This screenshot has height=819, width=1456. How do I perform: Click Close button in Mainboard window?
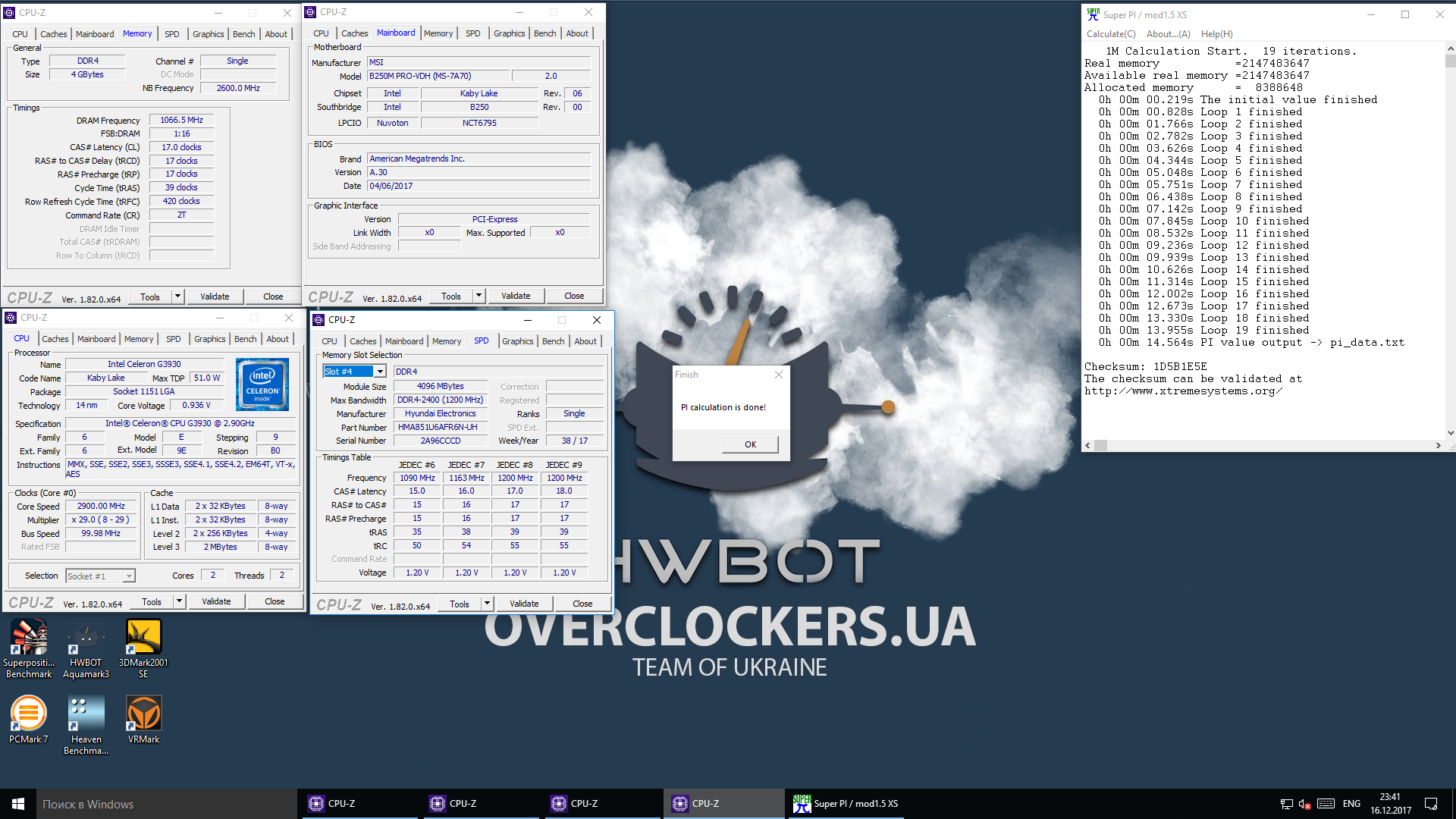574,296
